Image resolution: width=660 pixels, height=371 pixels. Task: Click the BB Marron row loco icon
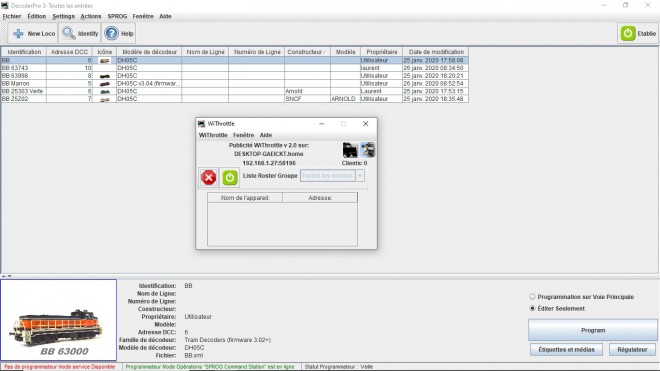coord(104,83)
